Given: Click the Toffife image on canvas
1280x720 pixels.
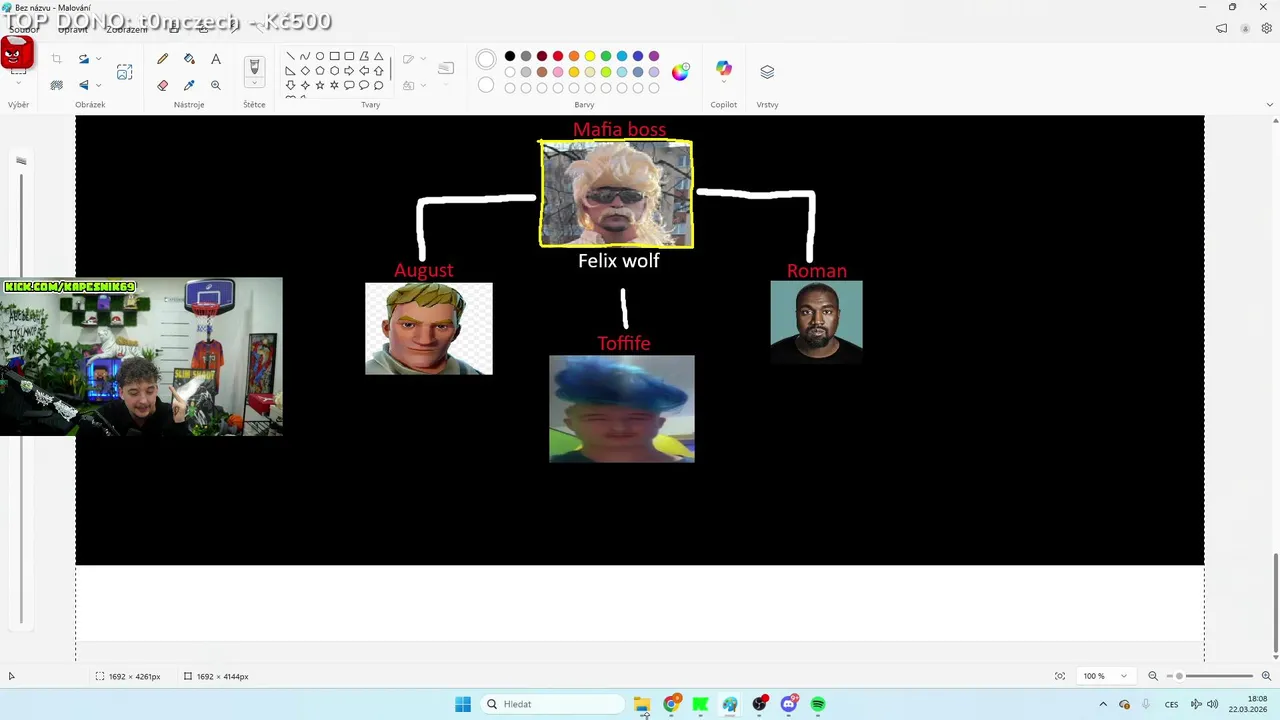Looking at the screenshot, I should (622, 409).
